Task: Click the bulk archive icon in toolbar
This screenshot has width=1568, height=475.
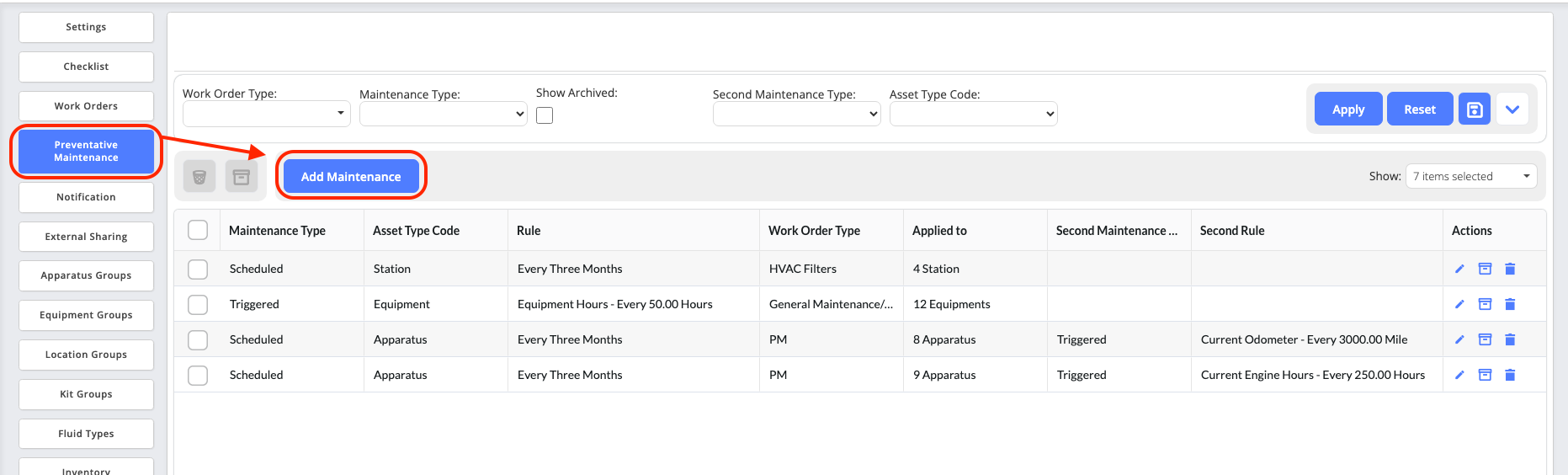Action: (242, 177)
